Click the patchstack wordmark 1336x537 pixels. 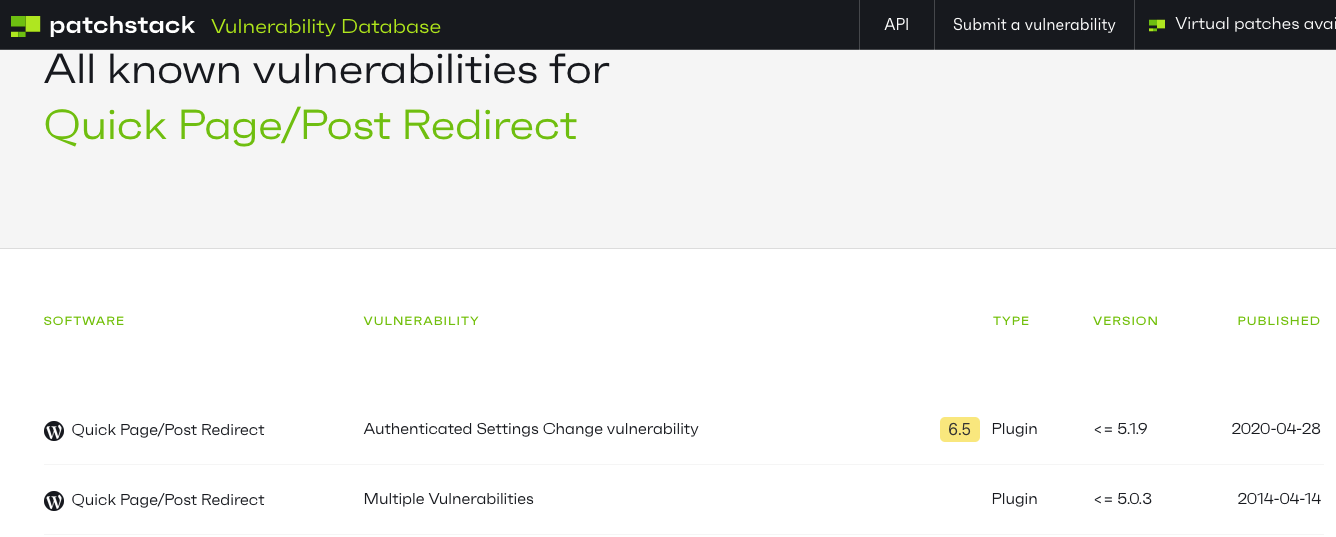(x=122, y=26)
